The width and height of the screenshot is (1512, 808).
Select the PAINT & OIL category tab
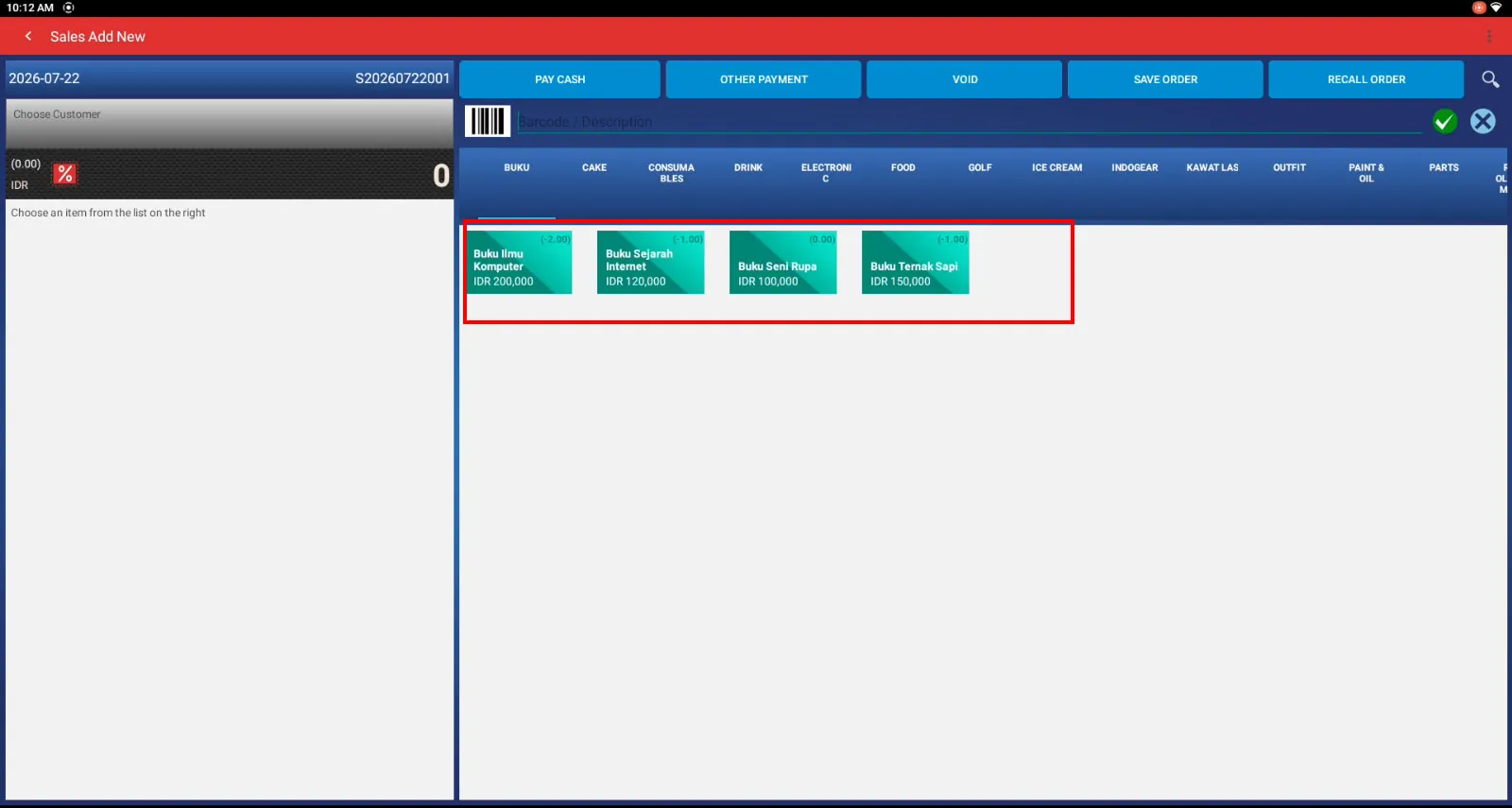click(1366, 173)
